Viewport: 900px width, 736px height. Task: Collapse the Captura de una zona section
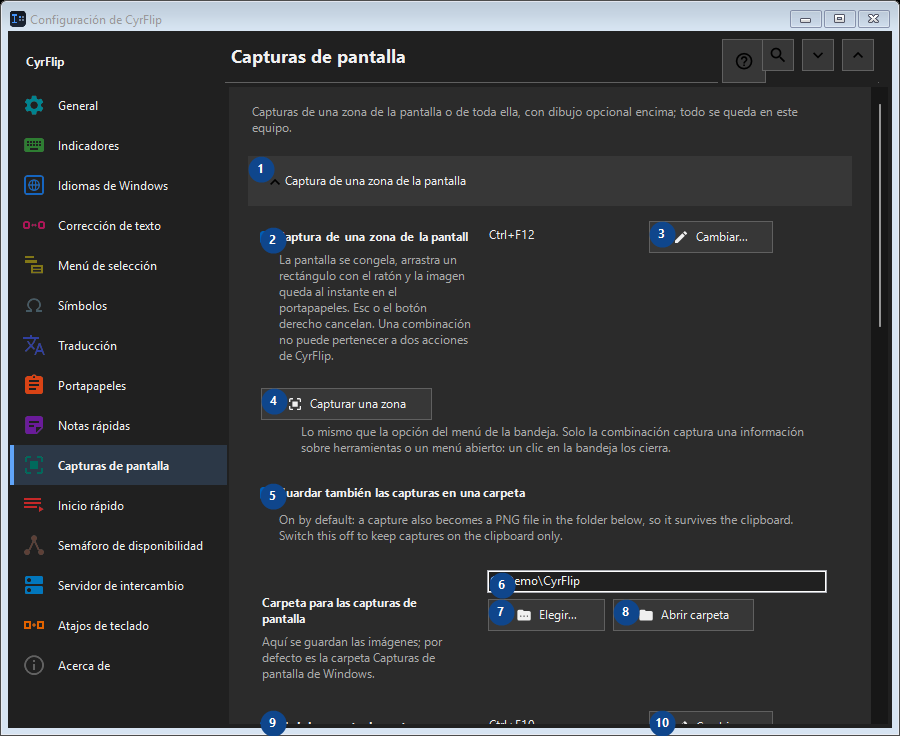tap(549, 181)
